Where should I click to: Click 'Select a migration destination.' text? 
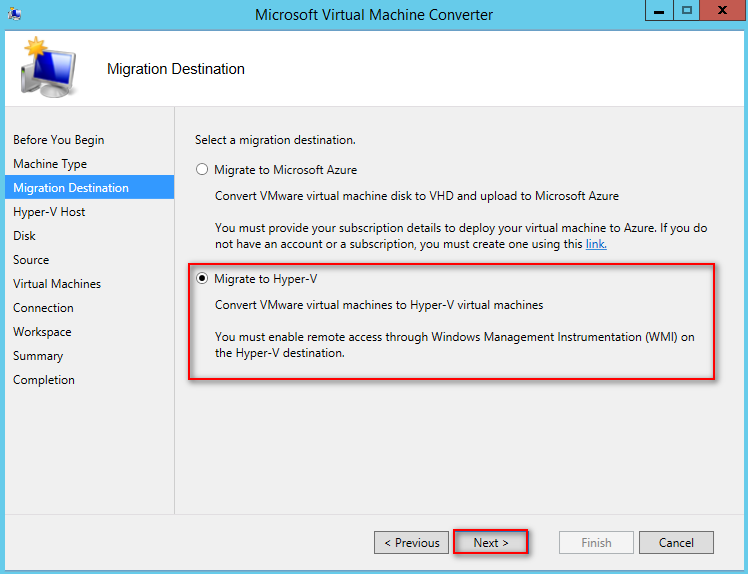[x=275, y=140]
